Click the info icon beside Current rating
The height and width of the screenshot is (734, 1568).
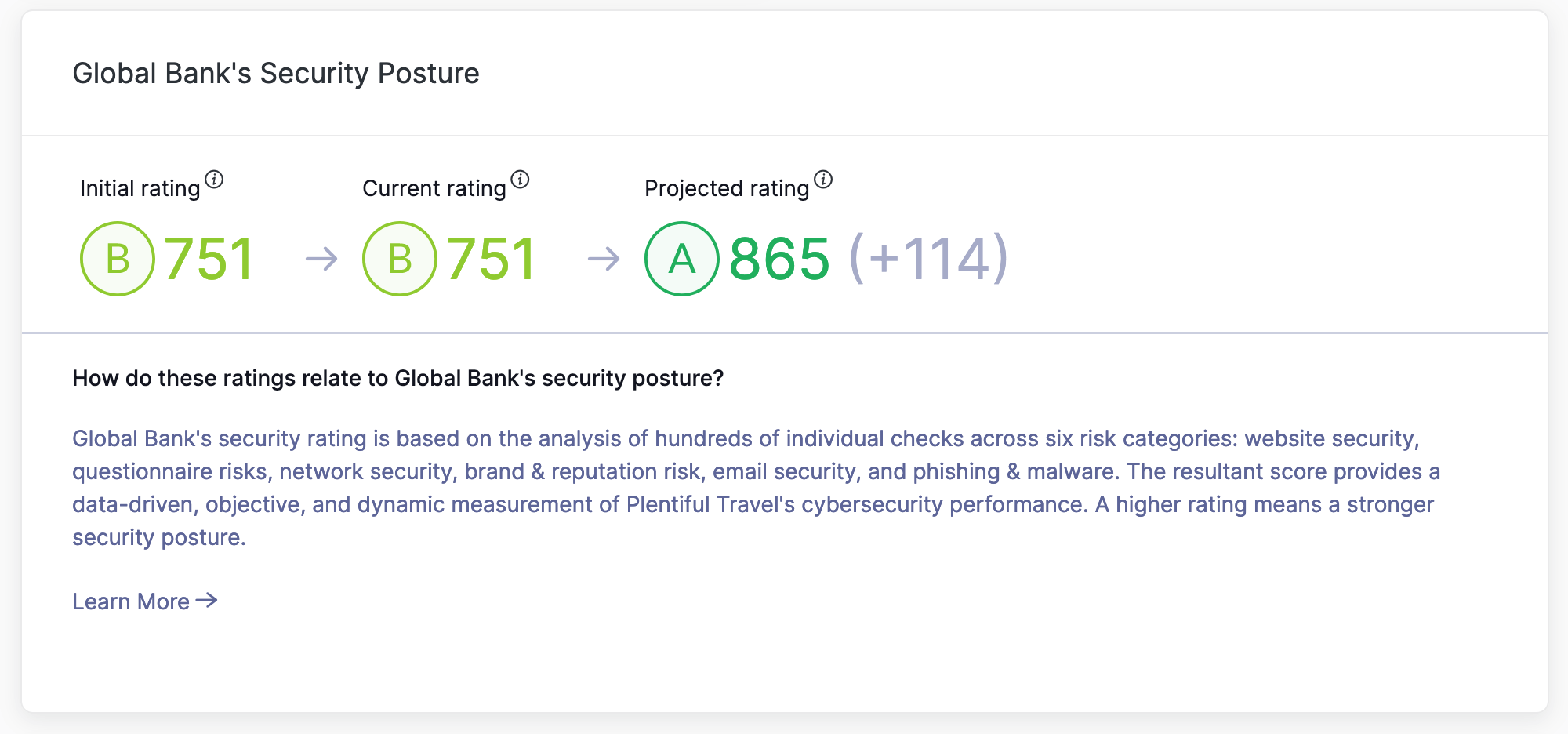(x=520, y=180)
